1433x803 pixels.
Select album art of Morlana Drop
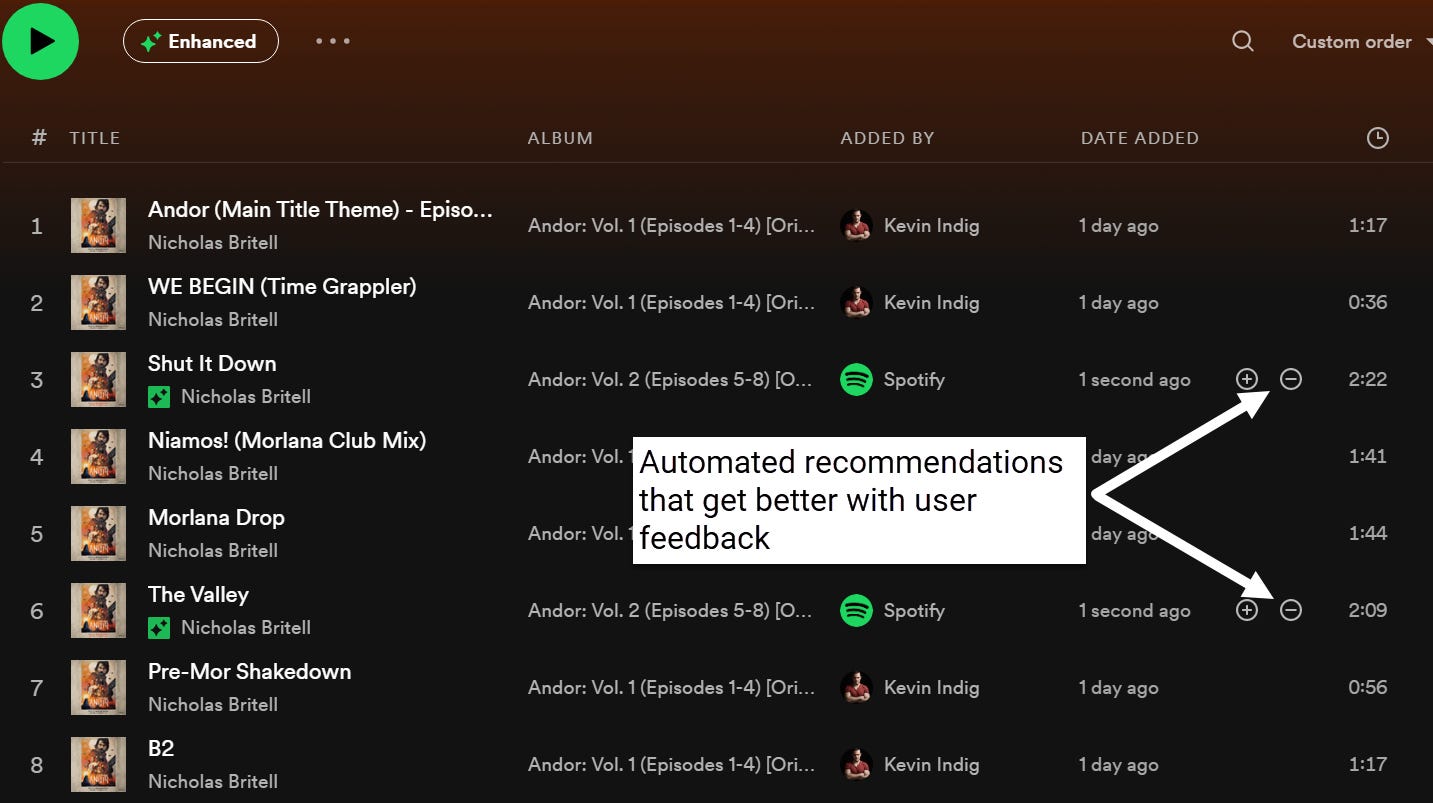(98, 533)
